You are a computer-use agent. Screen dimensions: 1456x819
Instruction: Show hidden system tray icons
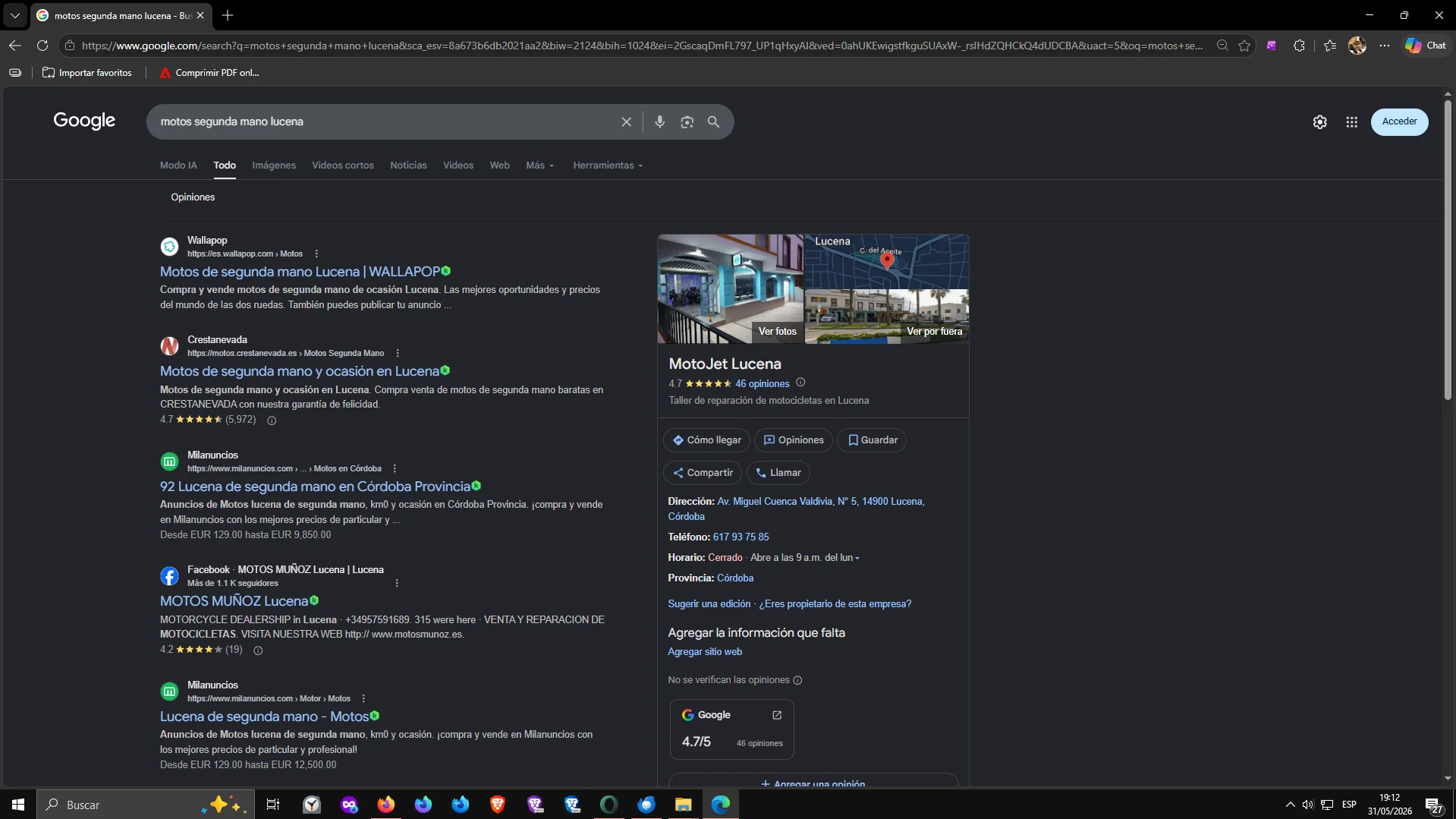[1290, 805]
